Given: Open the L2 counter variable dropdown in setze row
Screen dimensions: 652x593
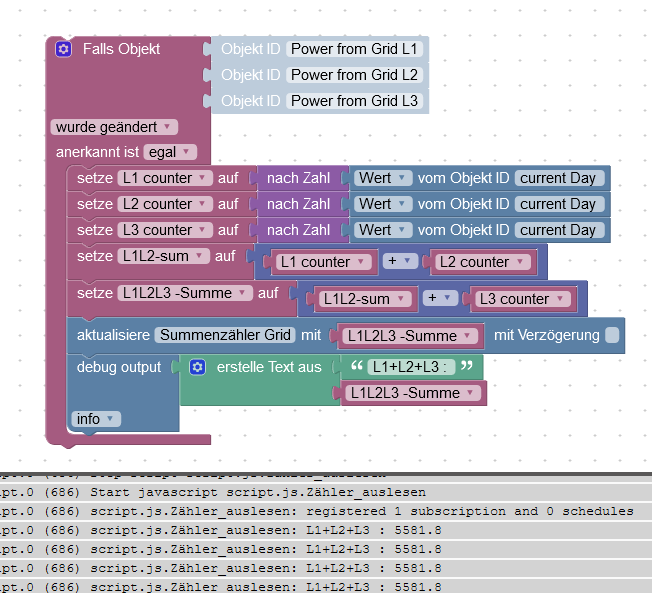Looking at the screenshot, I should click(165, 204).
